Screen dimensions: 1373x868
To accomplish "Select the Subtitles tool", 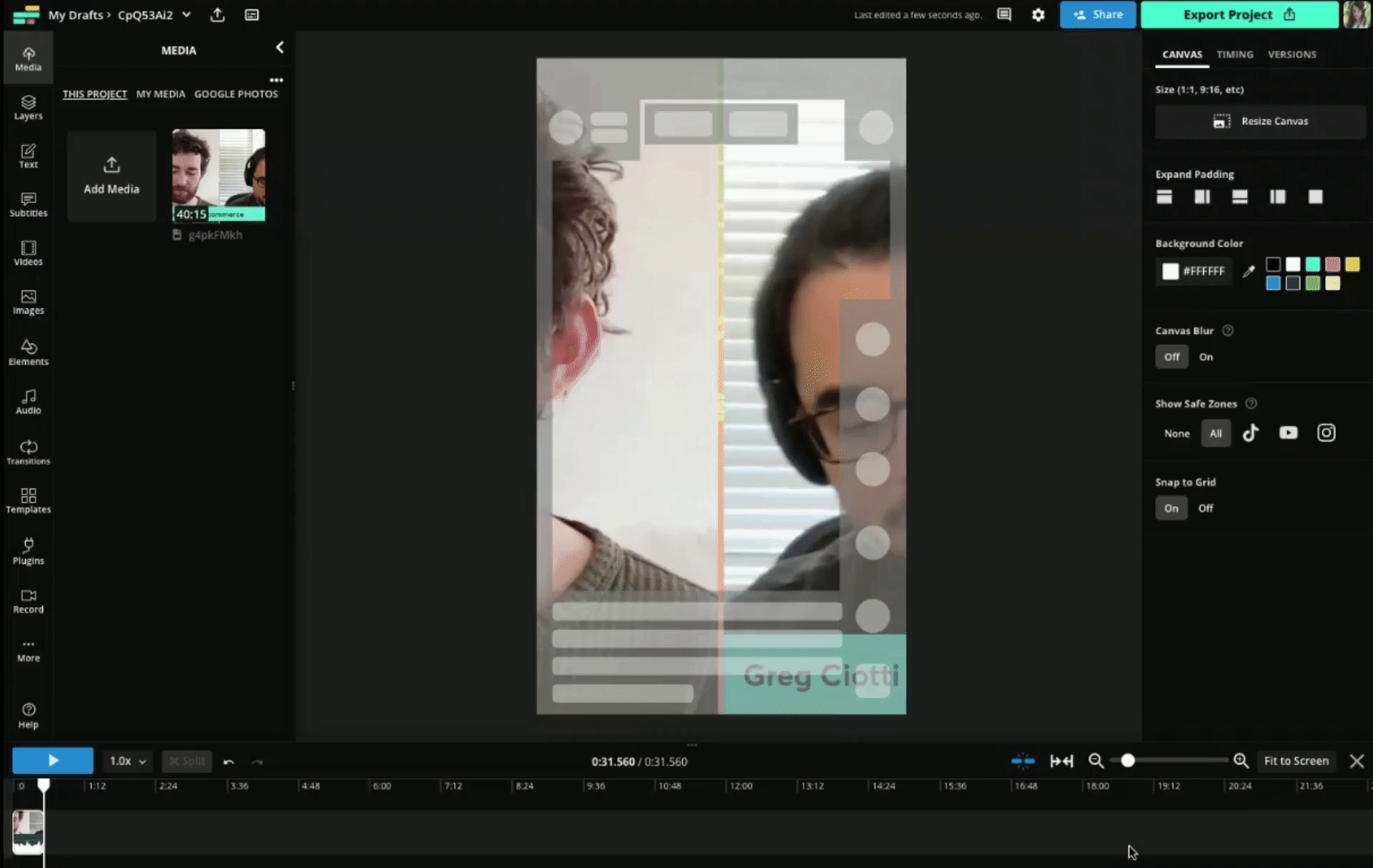I will [28, 204].
